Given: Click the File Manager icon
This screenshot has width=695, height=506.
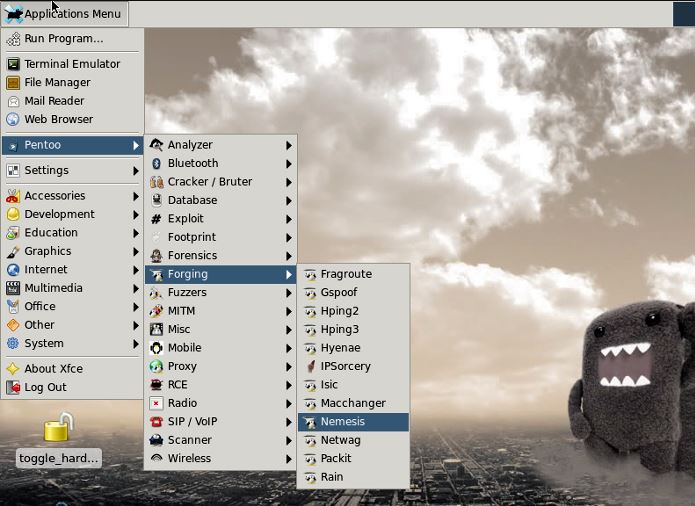Looking at the screenshot, I should (x=13, y=83).
